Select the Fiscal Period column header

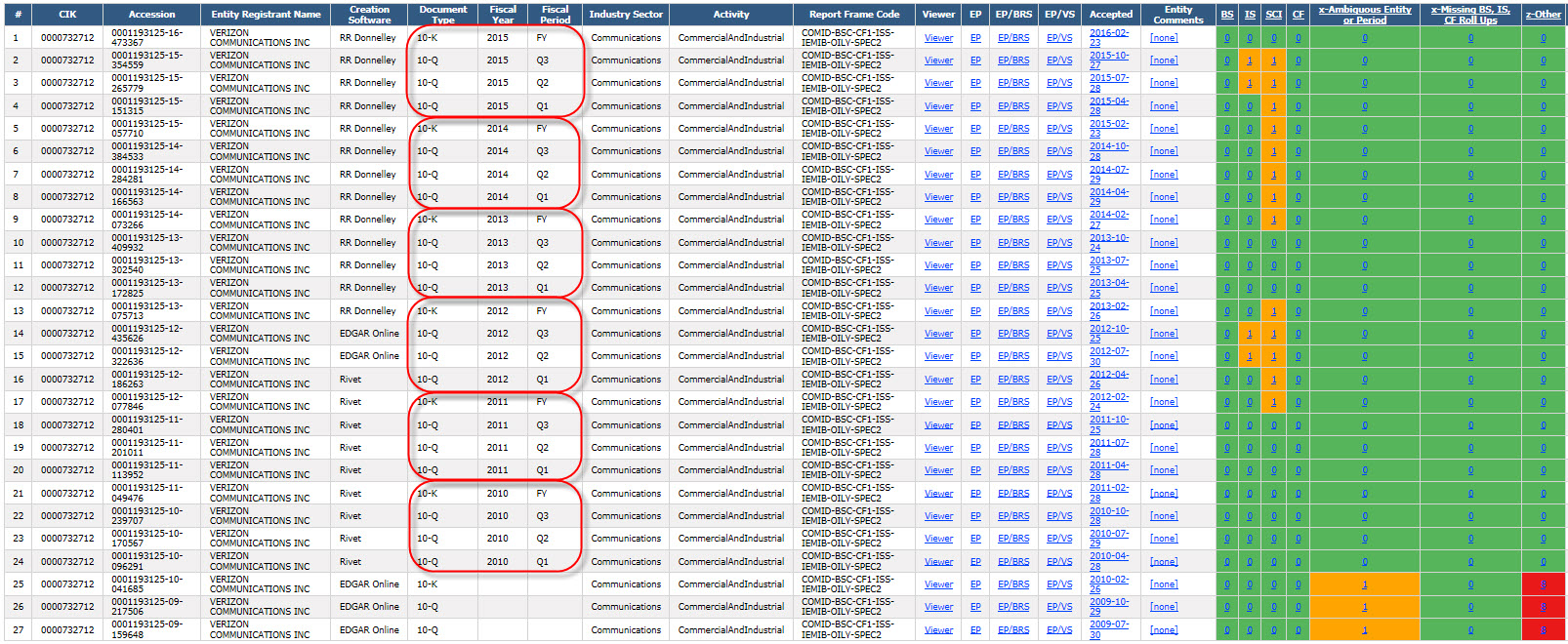556,15
